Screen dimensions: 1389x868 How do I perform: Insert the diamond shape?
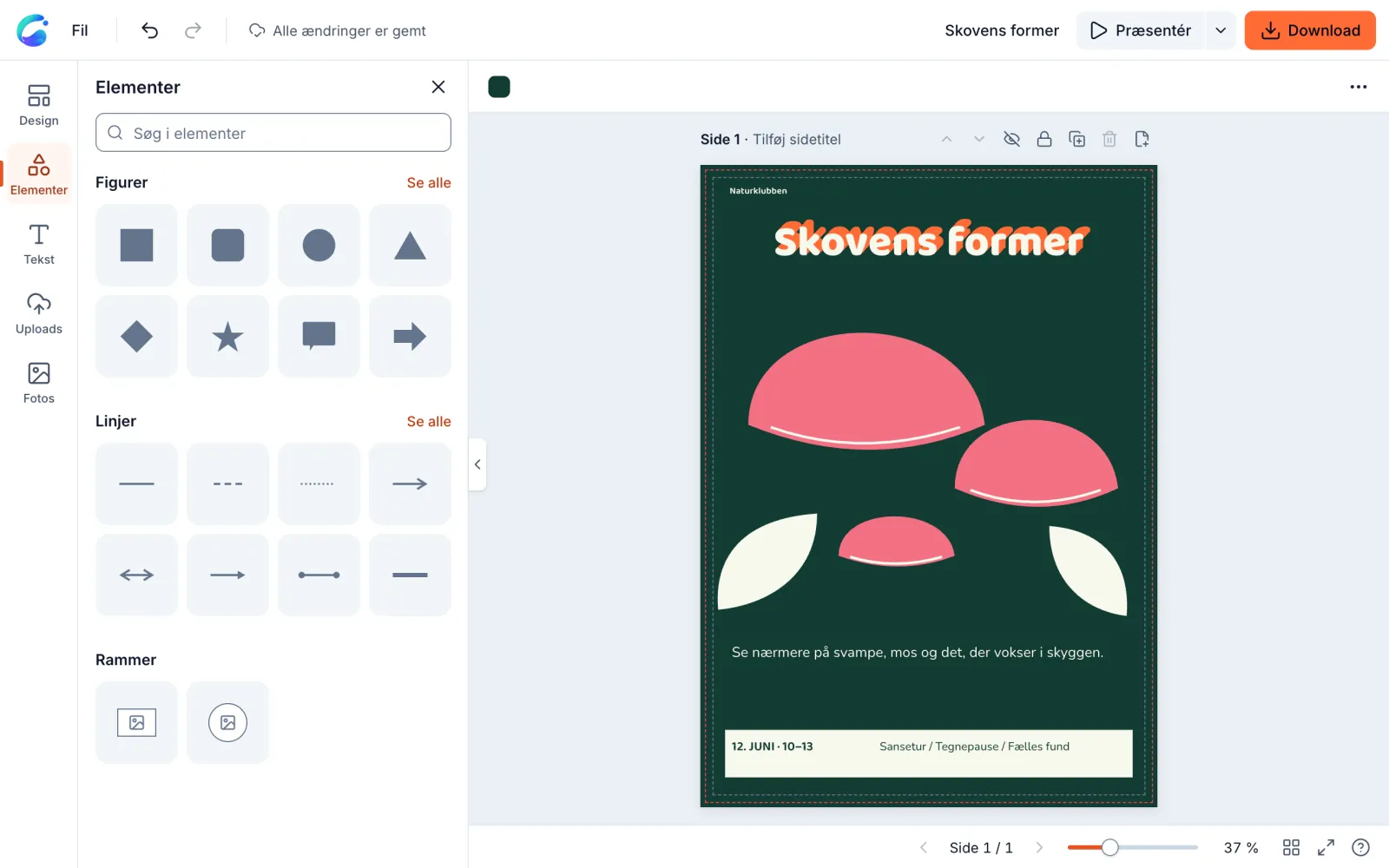[x=136, y=336]
